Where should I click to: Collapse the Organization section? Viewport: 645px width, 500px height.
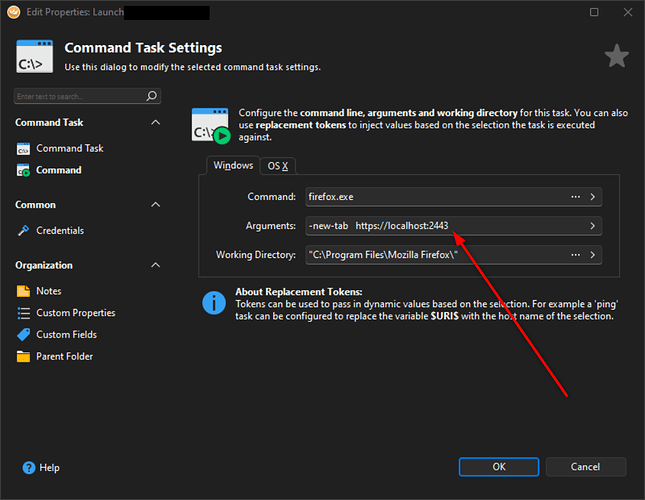(155, 265)
